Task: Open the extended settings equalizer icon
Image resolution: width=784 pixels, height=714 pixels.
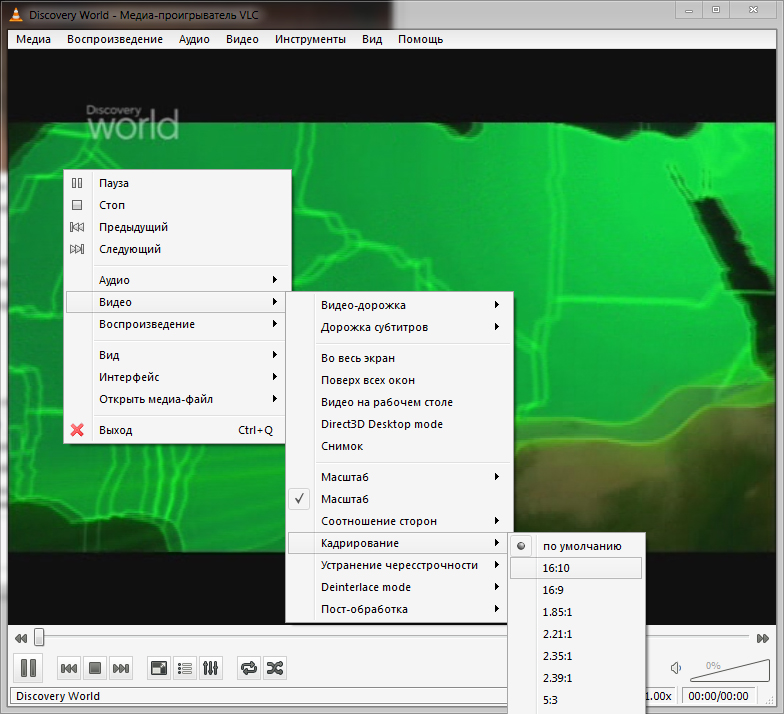Action: 210,668
